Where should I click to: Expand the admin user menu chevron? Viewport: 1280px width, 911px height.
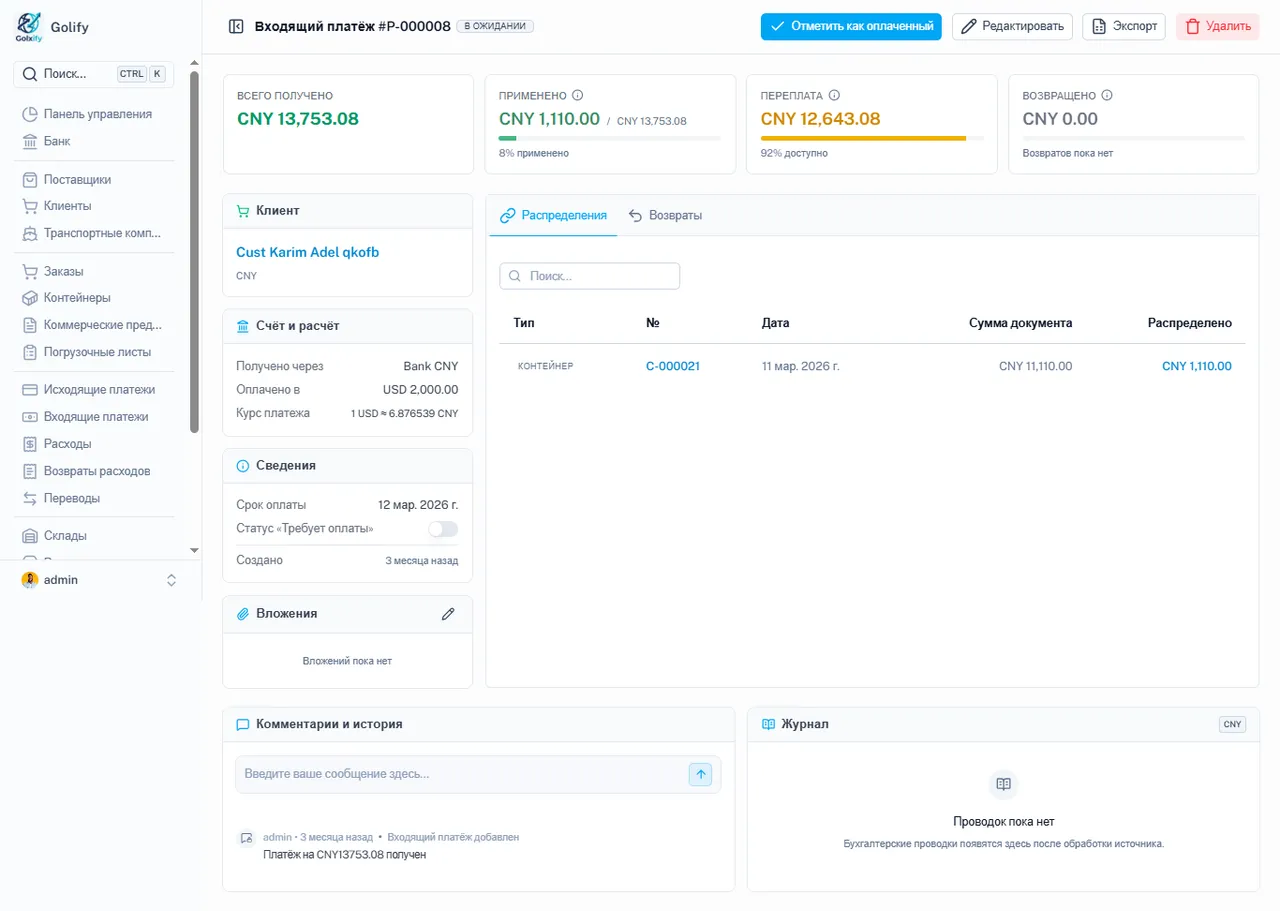[x=171, y=580]
